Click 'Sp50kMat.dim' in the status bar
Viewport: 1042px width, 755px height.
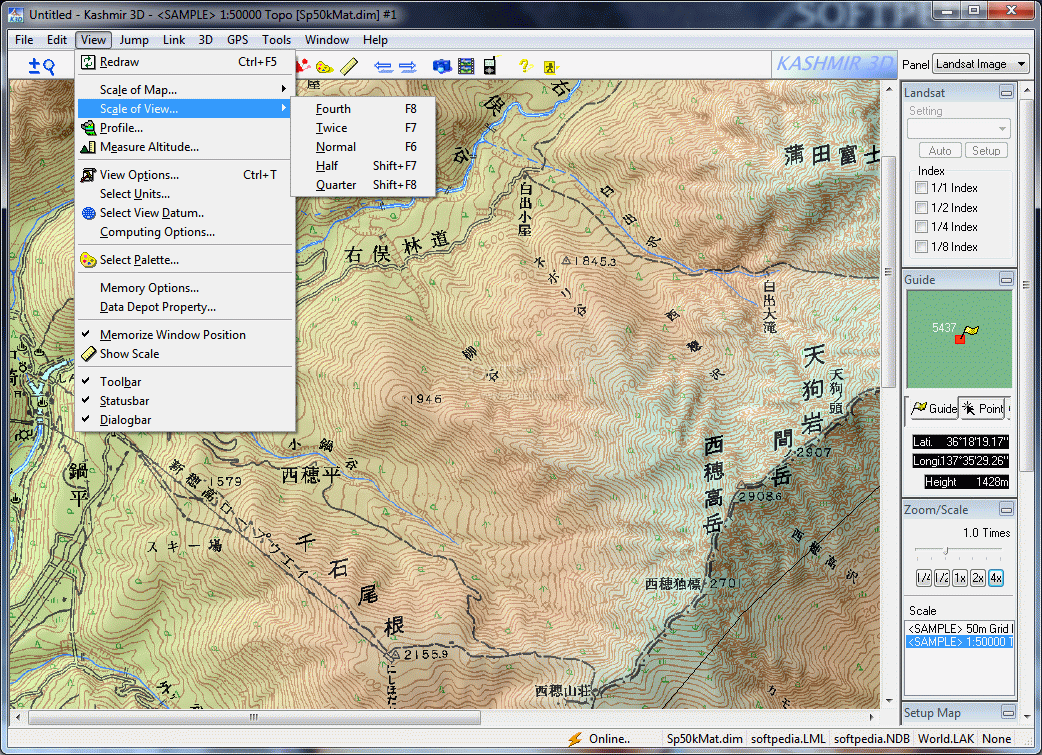(704, 739)
